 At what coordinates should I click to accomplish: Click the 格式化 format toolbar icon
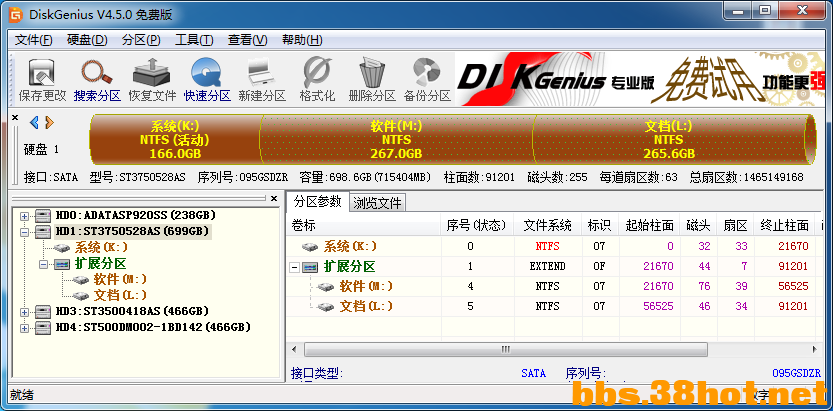point(317,73)
